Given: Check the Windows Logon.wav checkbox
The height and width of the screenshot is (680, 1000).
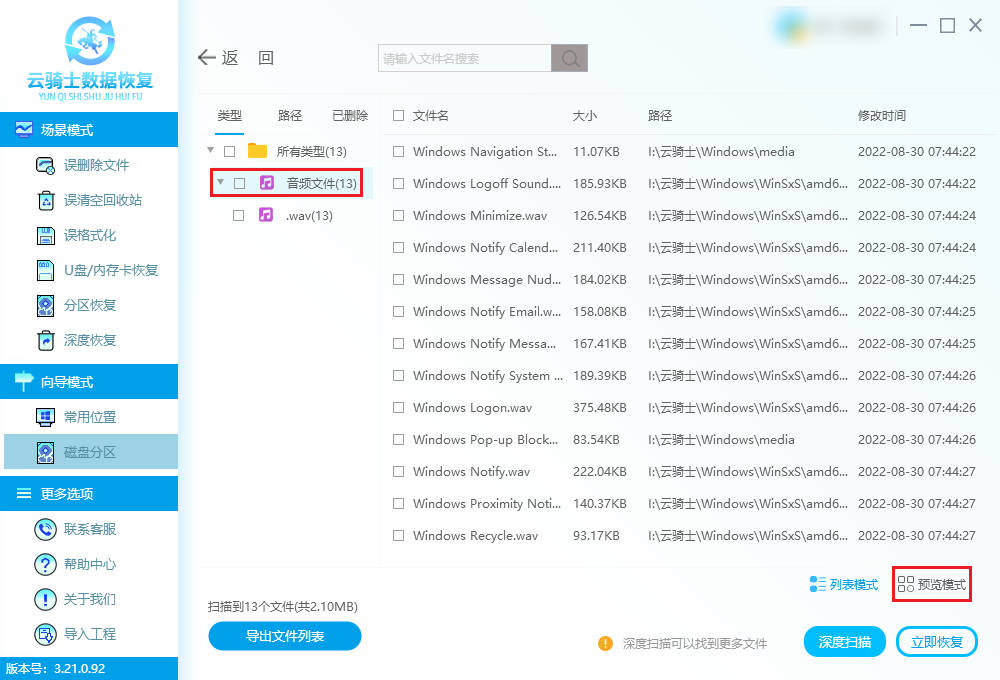Looking at the screenshot, I should (399, 408).
